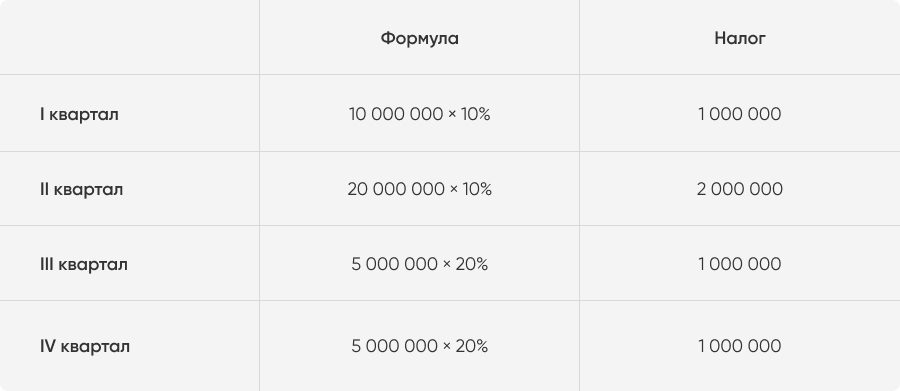Click the 20 000 000 in the II квартал formula

(x=395, y=189)
